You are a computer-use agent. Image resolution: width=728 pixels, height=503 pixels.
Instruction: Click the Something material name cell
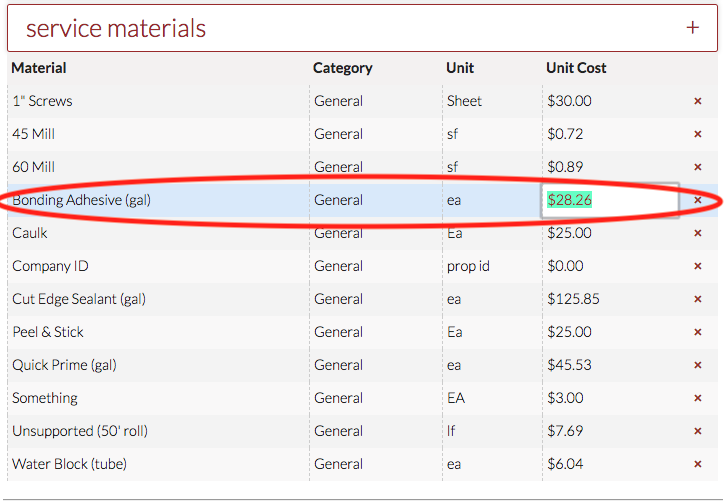(x=45, y=398)
